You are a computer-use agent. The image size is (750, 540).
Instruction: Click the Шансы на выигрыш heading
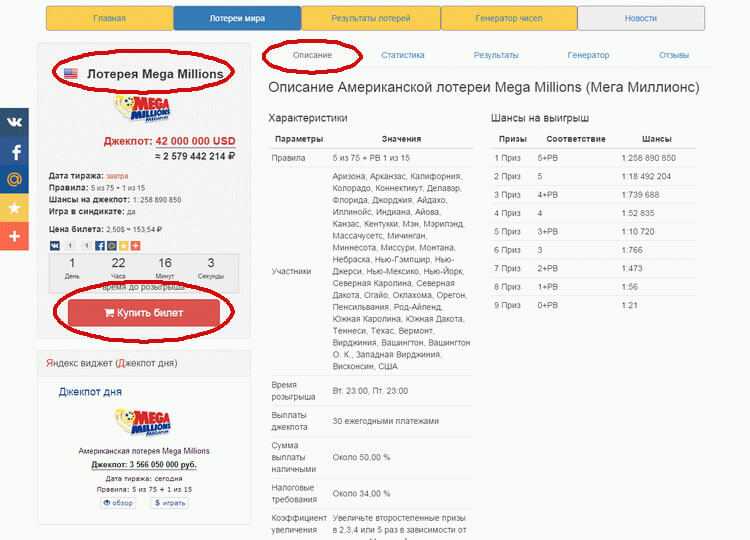540,118
